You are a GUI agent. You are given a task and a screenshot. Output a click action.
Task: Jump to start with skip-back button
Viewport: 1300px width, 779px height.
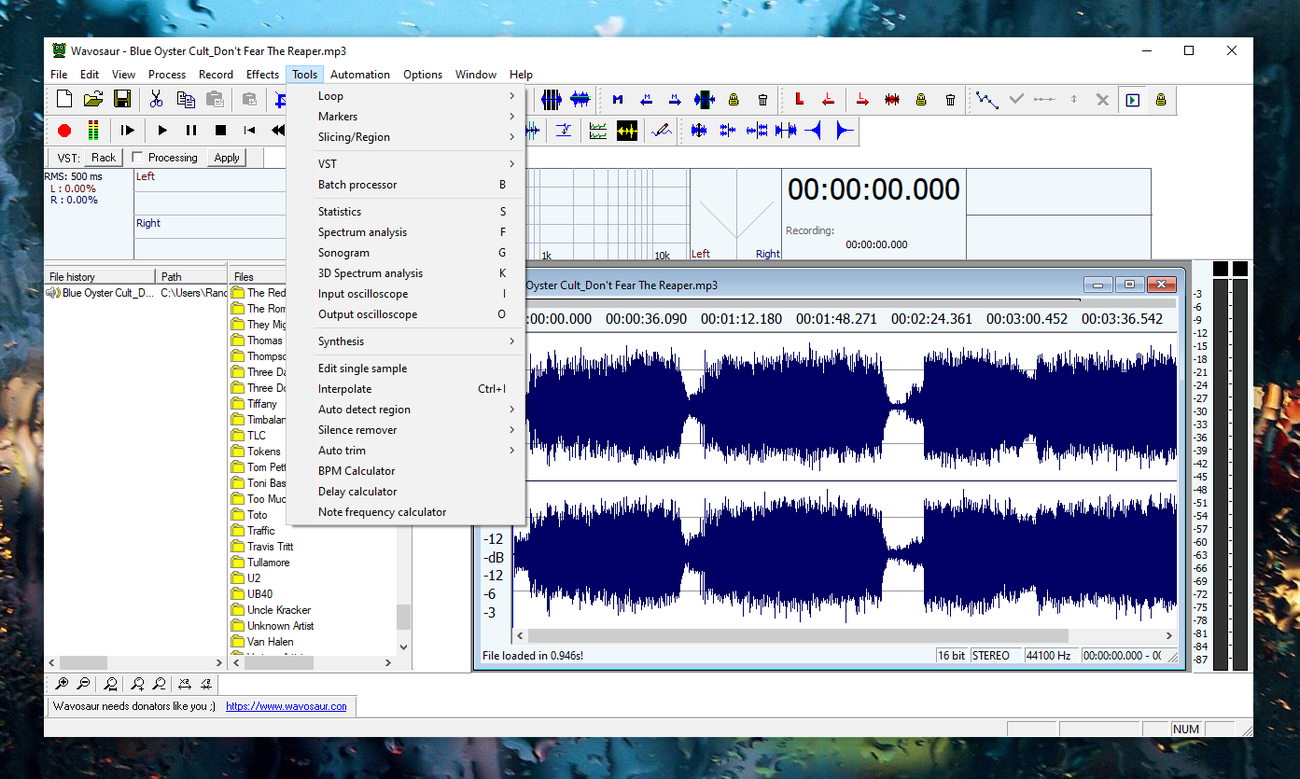tap(249, 130)
